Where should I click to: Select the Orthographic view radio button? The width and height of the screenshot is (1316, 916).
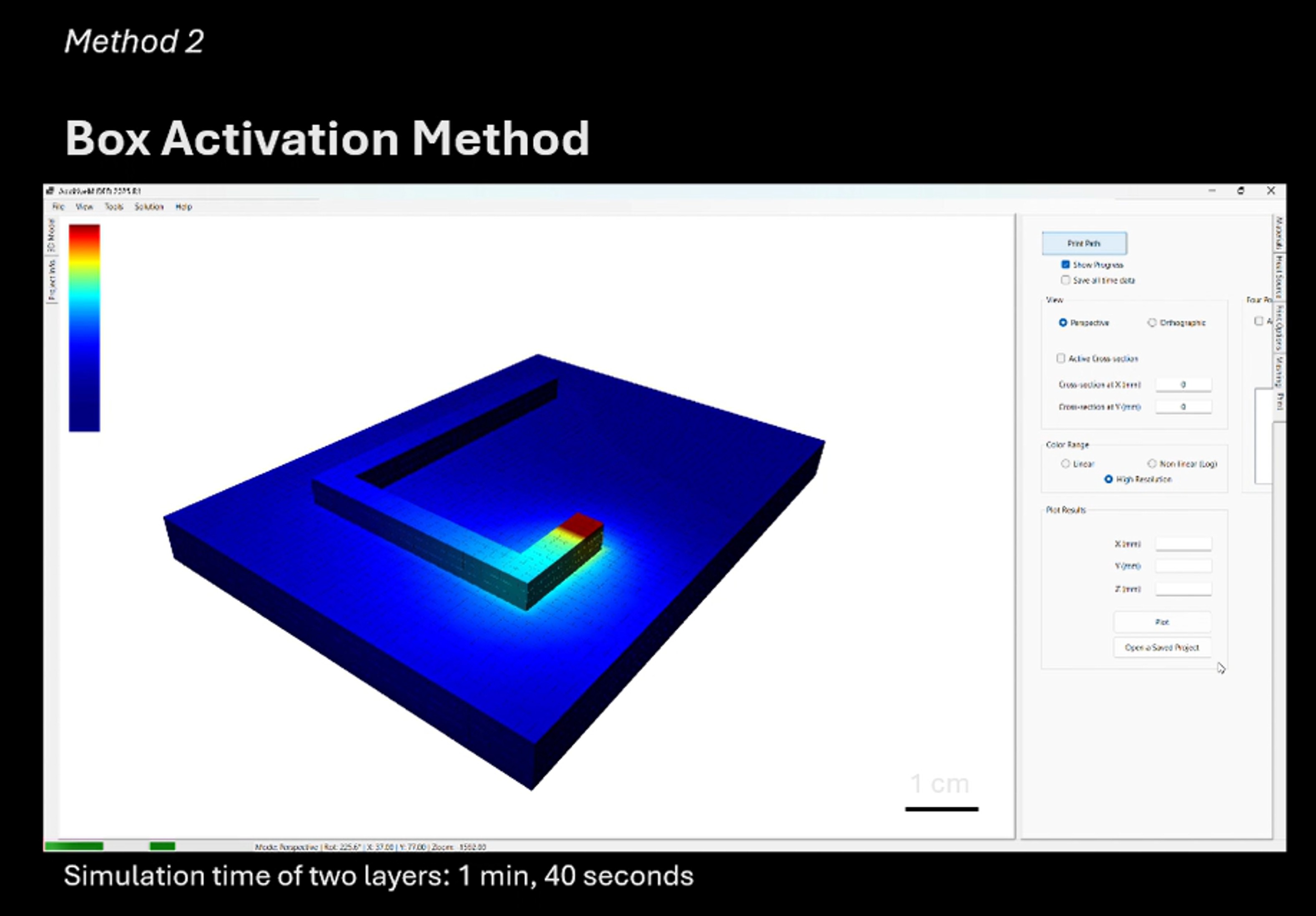click(1152, 323)
